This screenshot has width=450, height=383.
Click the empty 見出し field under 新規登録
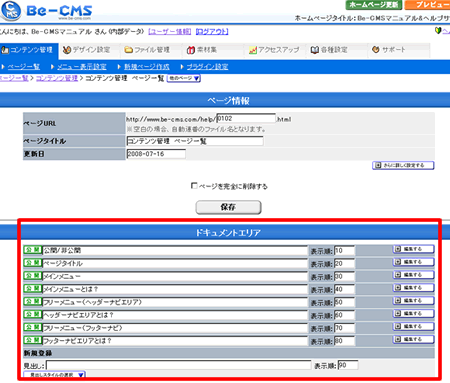179,365
